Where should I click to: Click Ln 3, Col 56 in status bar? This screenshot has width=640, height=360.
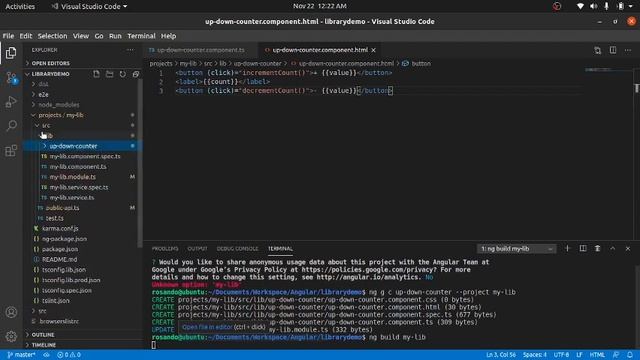click(x=501, y=355)
